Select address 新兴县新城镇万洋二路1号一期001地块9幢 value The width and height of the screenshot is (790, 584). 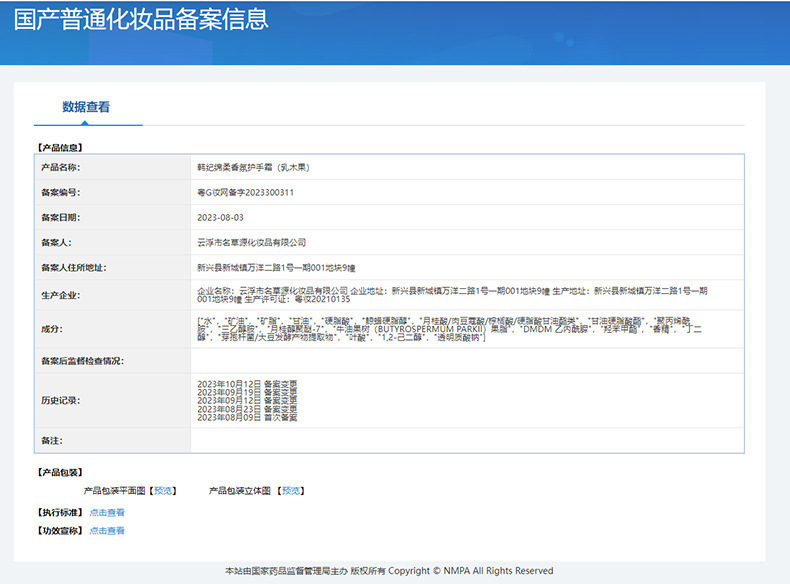coord(276,268)
